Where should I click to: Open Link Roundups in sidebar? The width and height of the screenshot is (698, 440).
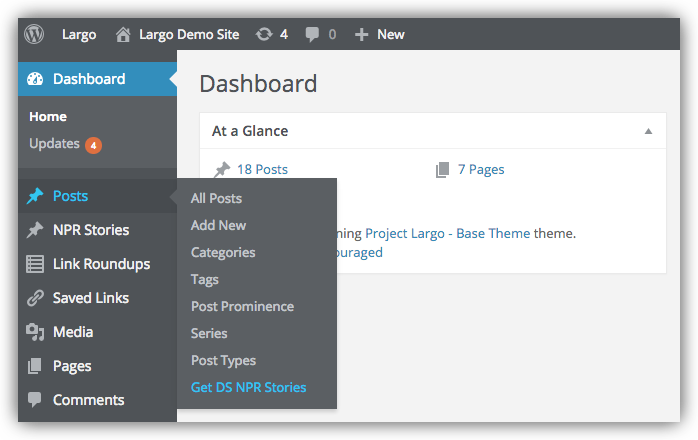click(101, 264)
